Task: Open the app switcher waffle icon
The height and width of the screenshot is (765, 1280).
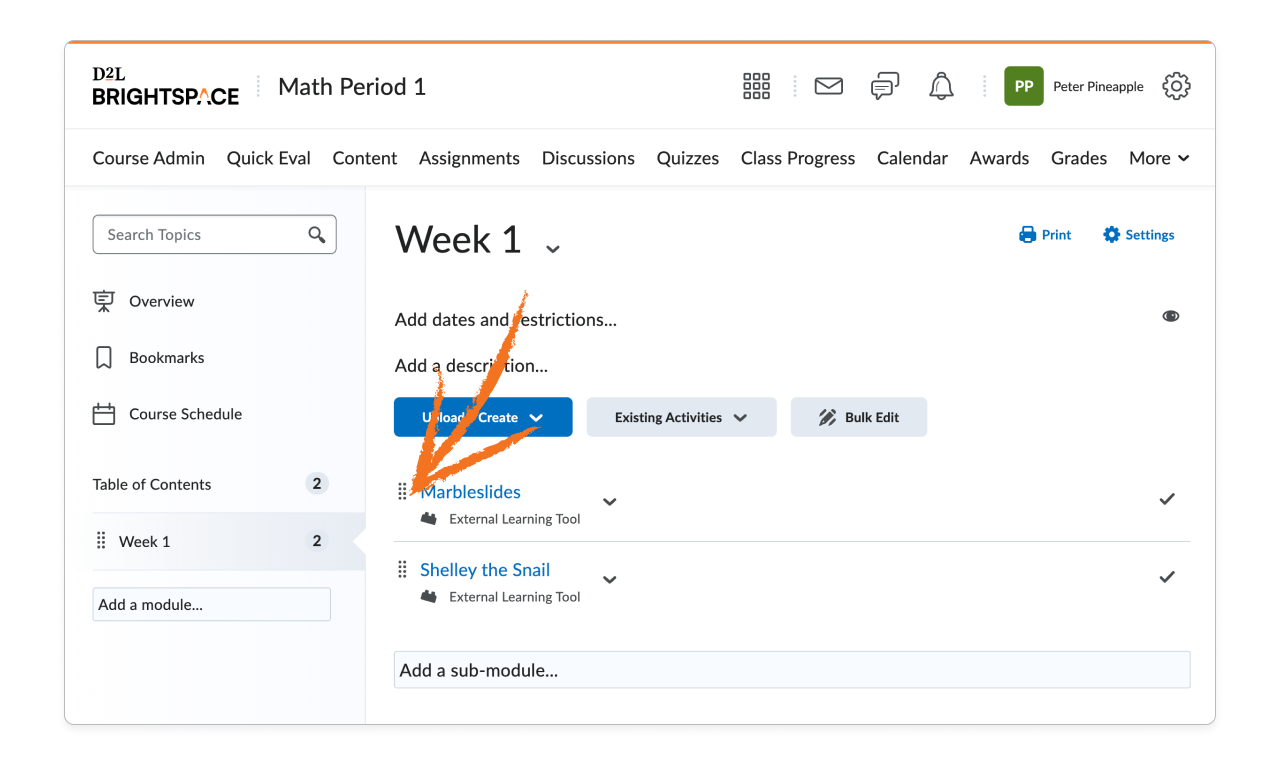Action: [756, 86]
